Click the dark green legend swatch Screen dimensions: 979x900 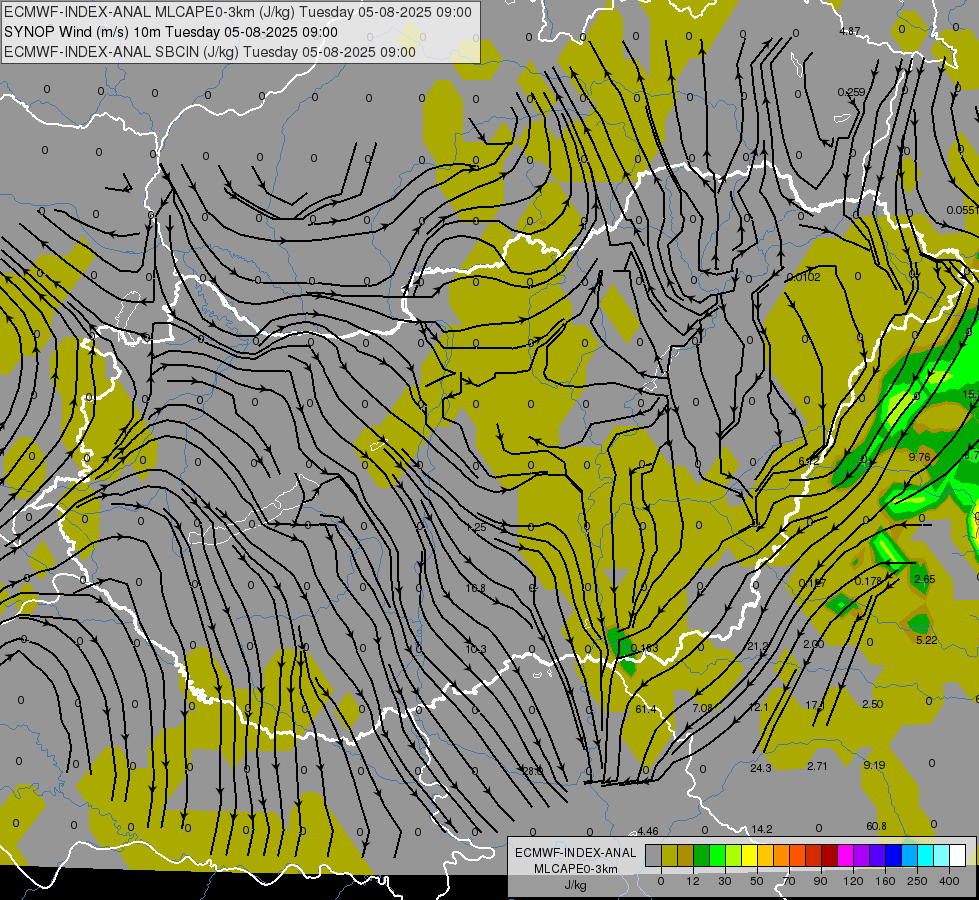point(702,855)
